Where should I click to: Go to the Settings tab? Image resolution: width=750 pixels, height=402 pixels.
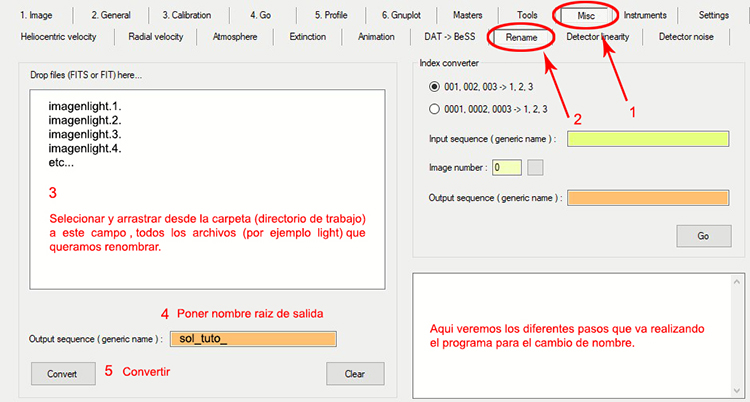coord(713,15)
